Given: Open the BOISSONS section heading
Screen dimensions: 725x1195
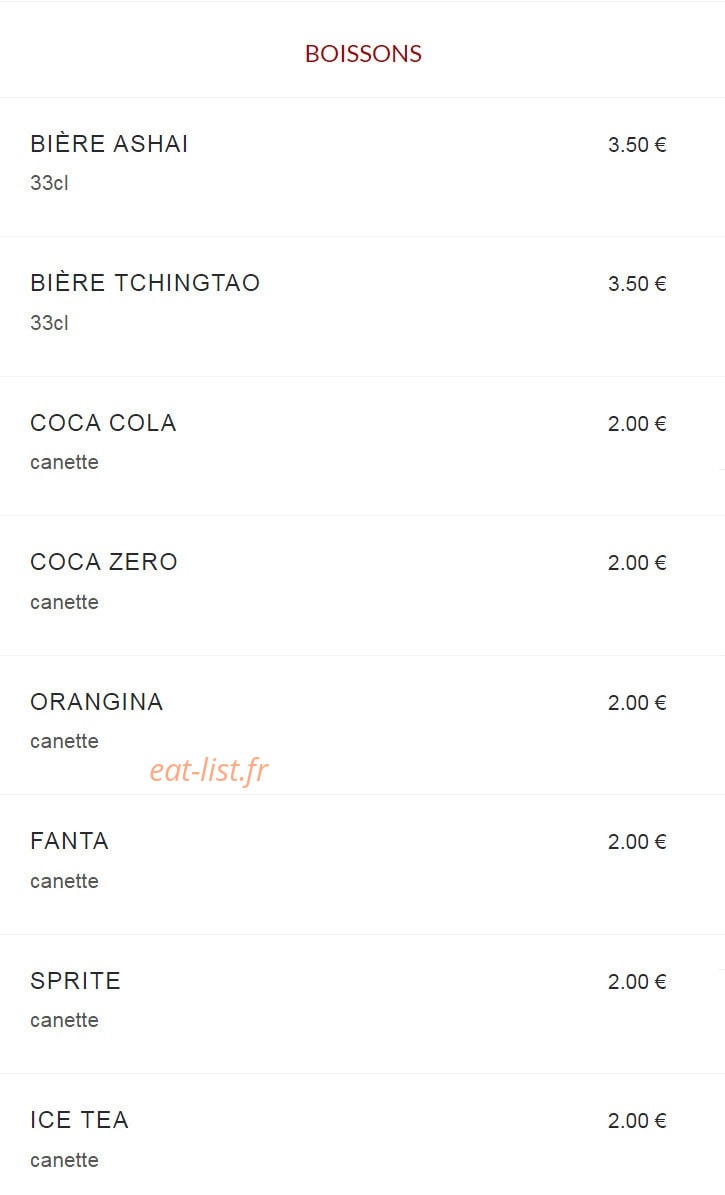Looking at the screenshot, I should coord(363,53).
